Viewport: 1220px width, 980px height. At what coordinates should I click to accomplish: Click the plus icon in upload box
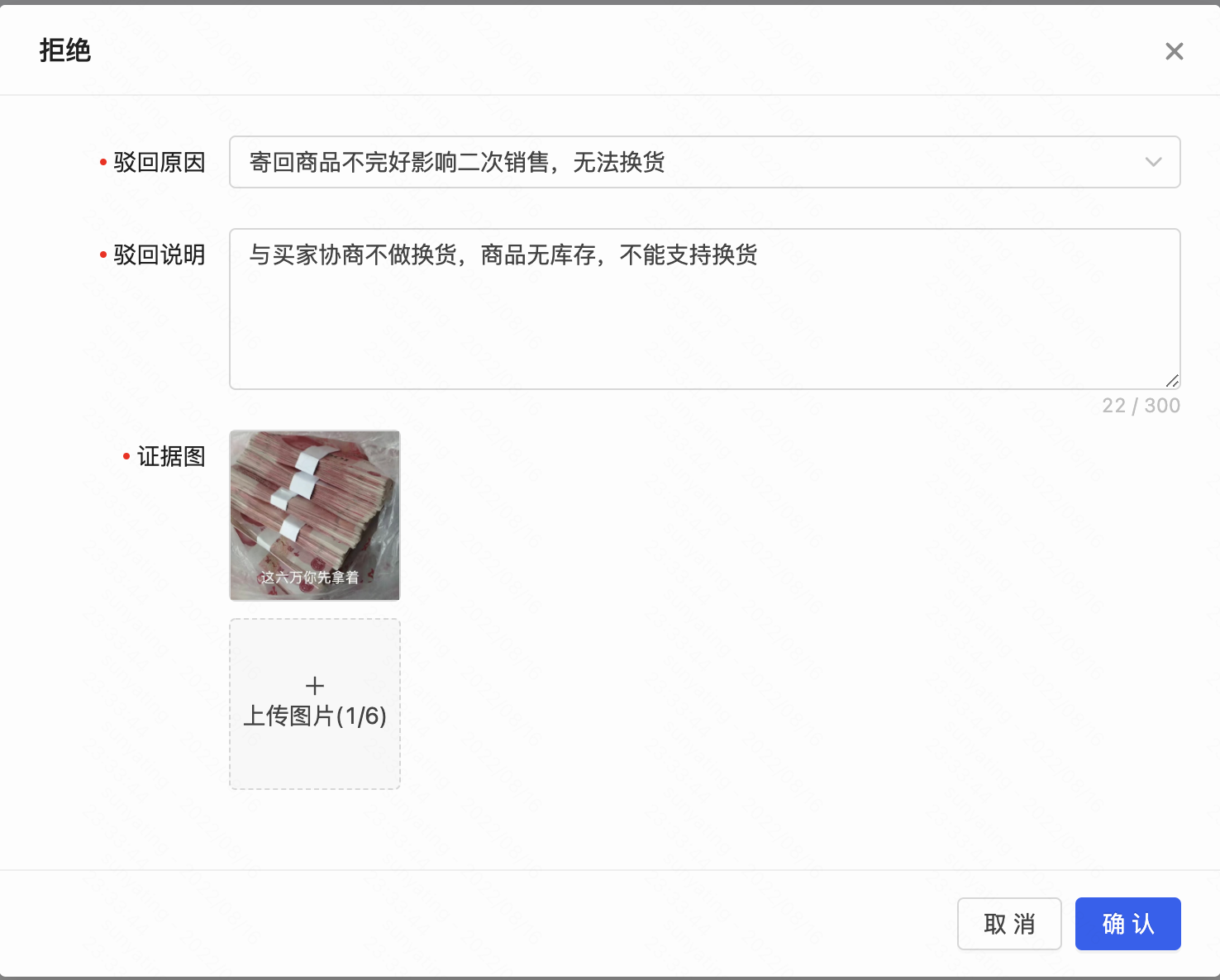point(315,686)
